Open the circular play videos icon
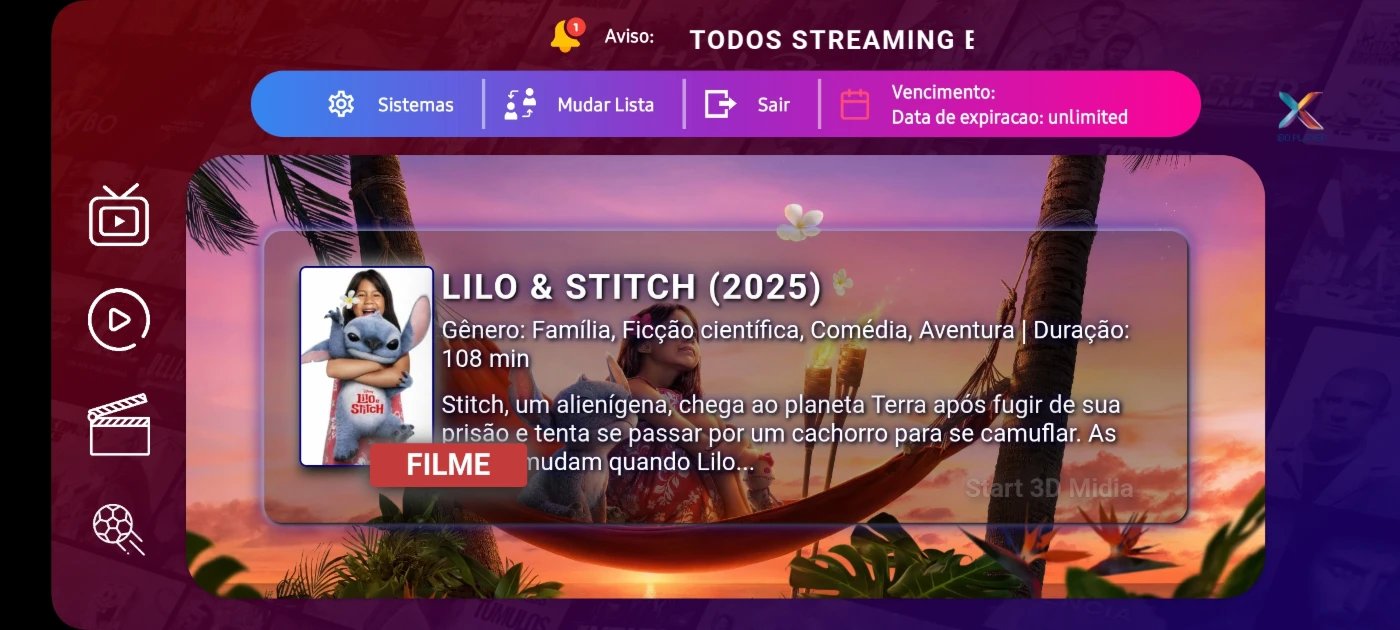The height and width of the screenshot is (630, 1400). 119,320
